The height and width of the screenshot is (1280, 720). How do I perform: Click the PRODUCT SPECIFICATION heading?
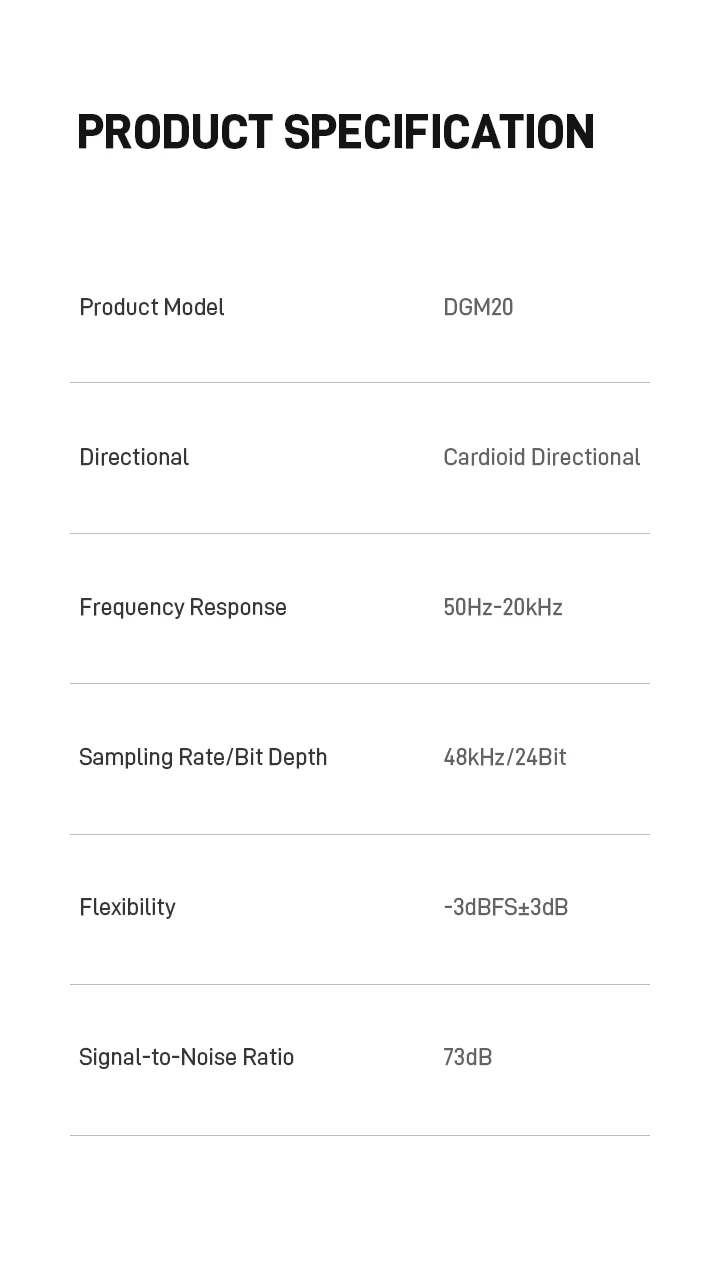click(x=336, y=132)
